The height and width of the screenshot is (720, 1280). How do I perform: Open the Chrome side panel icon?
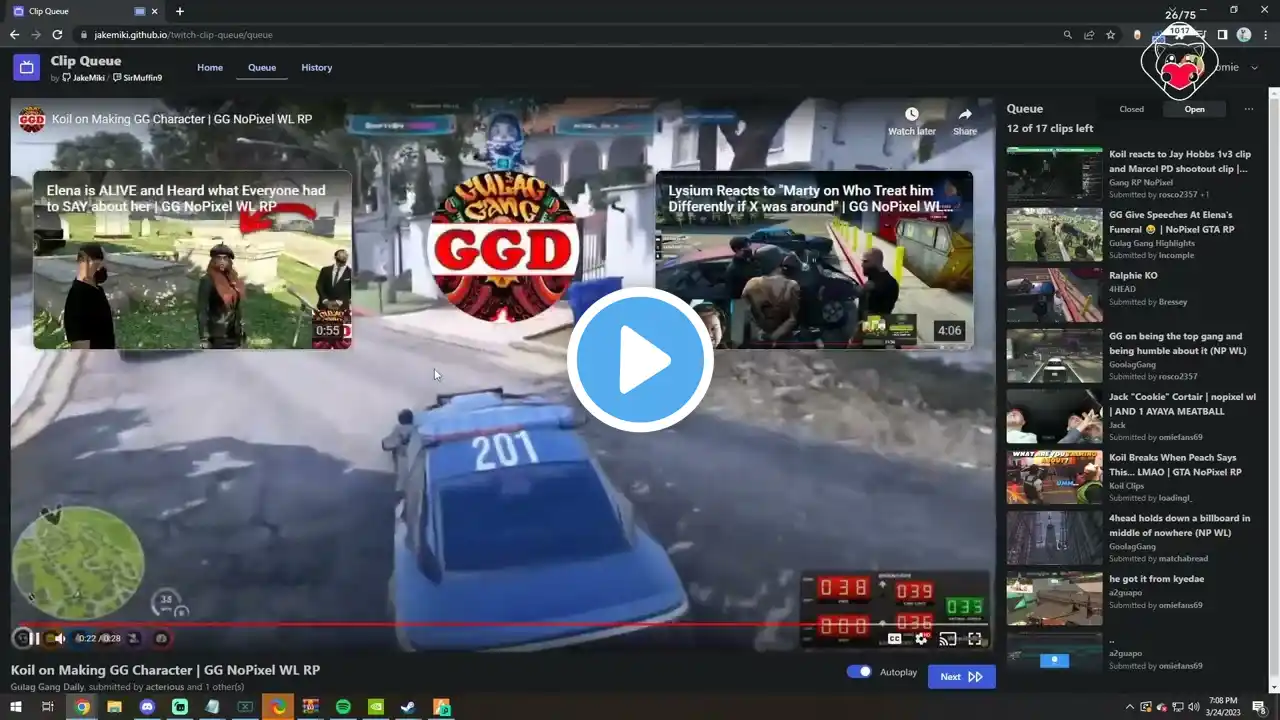point(1222,35)
